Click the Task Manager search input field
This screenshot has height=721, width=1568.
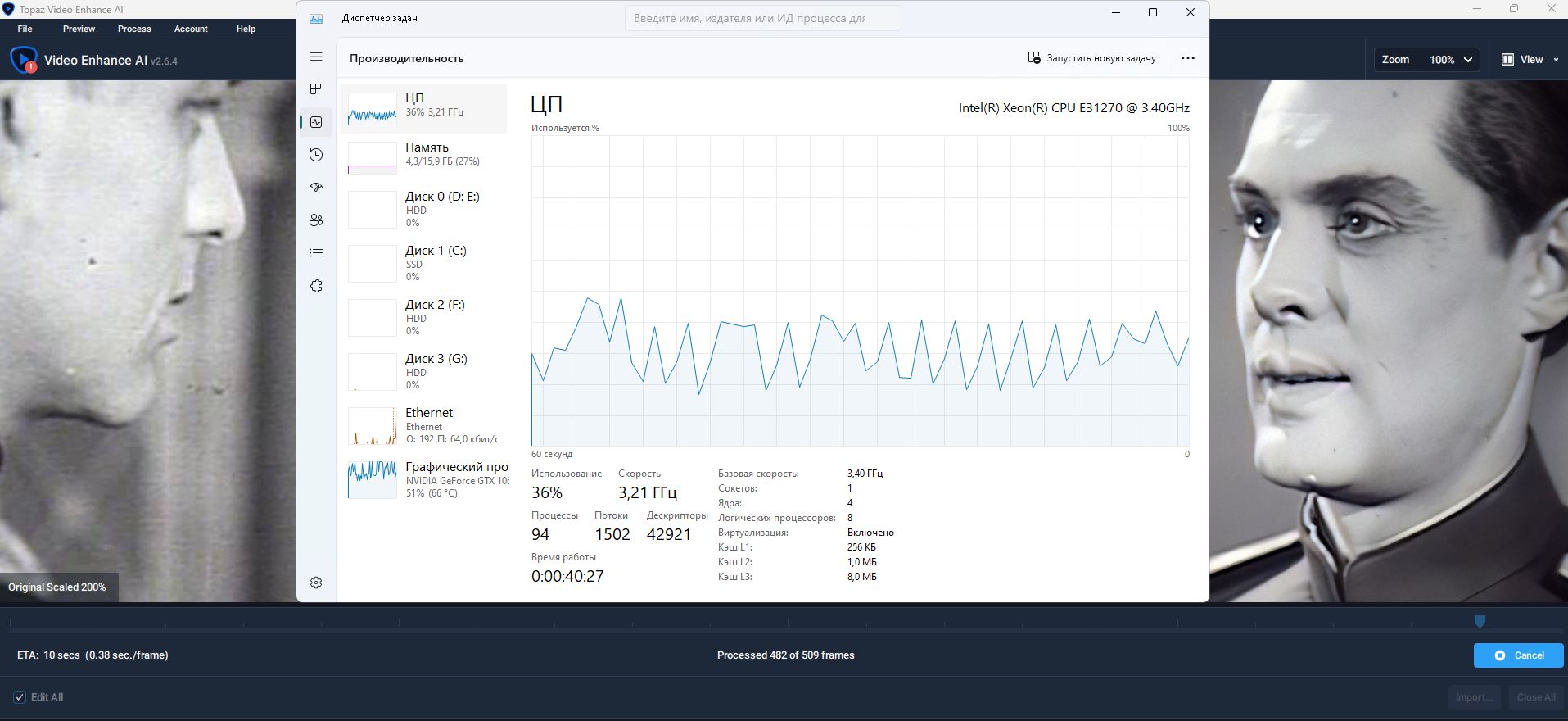763,18
